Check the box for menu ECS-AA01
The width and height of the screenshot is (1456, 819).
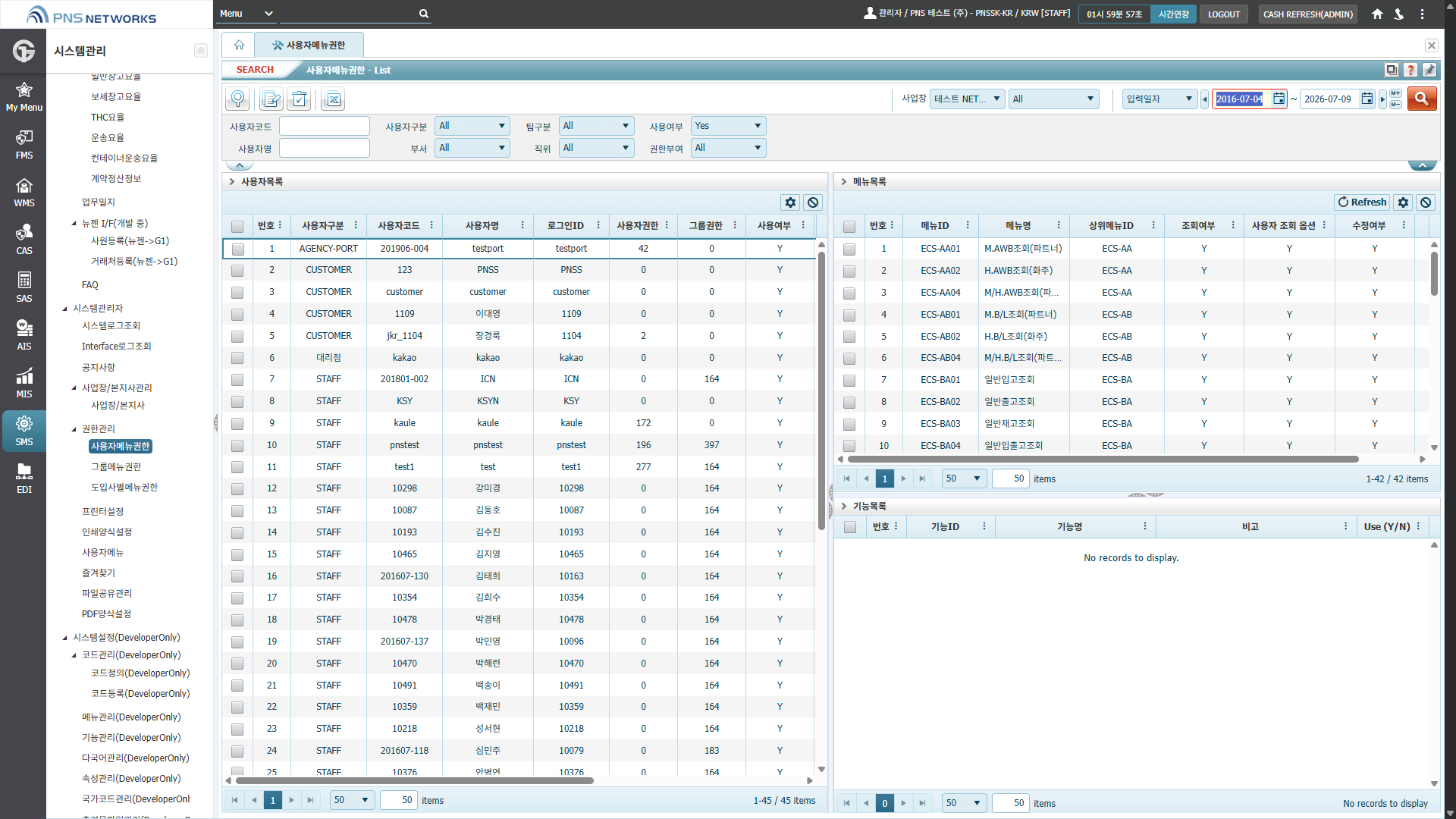coord(849,249)
